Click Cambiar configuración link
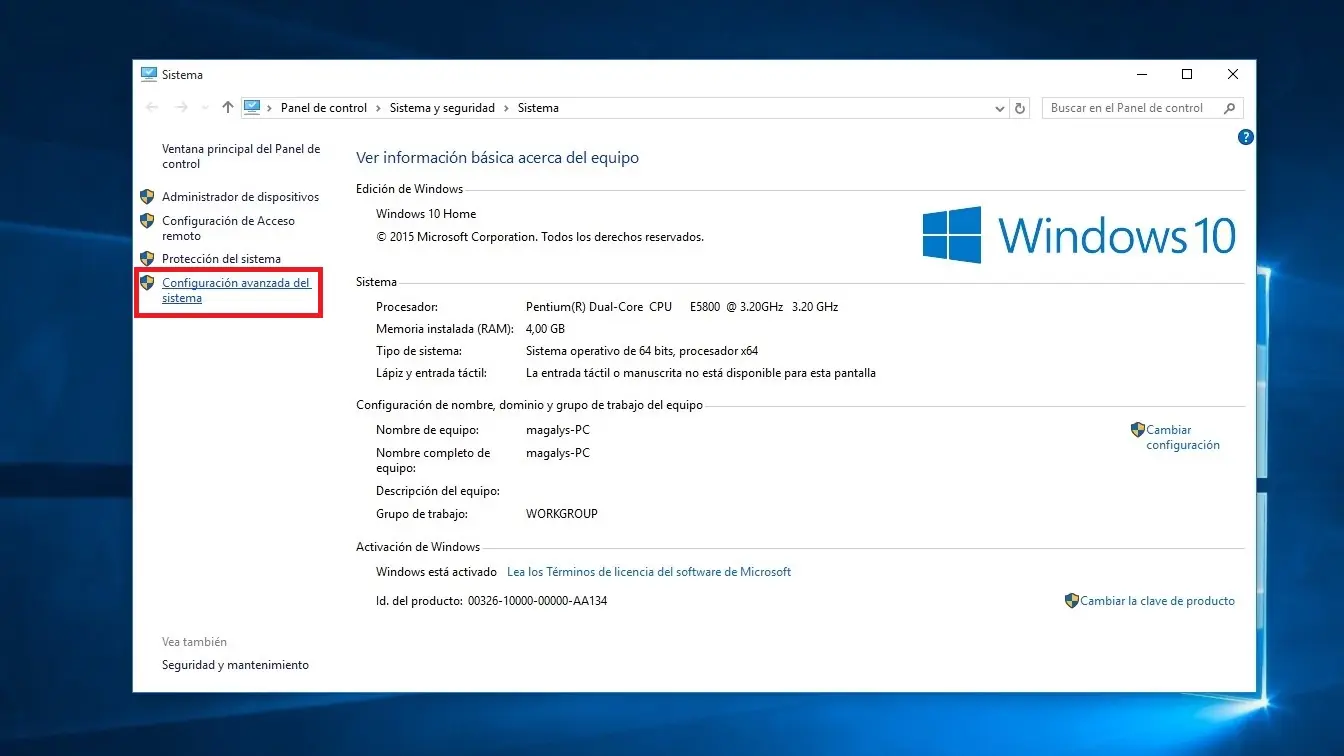Image resolution: width=1344 pixels, height=756 pixels. coord(1183,437)
